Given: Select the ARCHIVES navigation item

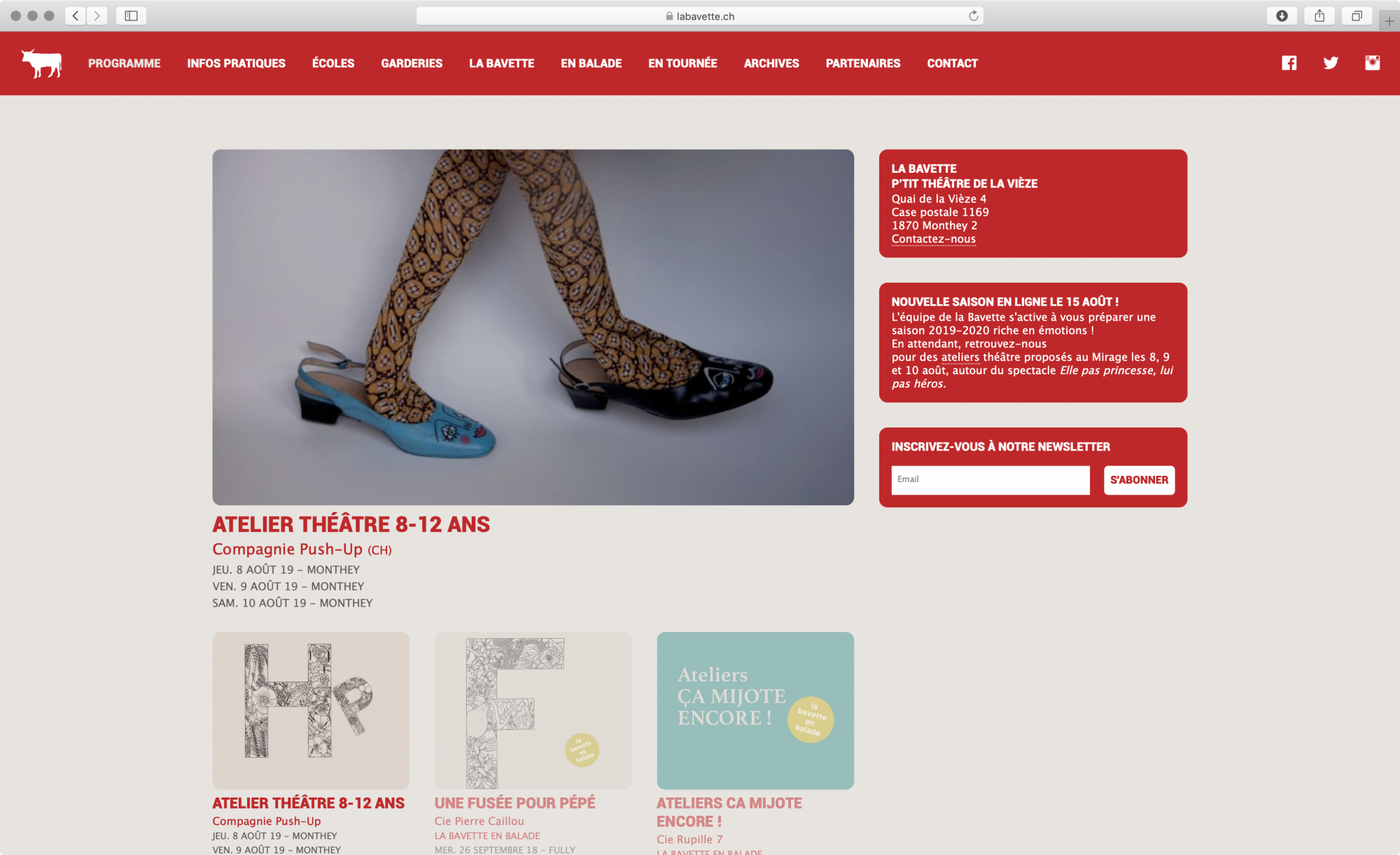Looking at the screenshot, I should (x=771, y=63).
